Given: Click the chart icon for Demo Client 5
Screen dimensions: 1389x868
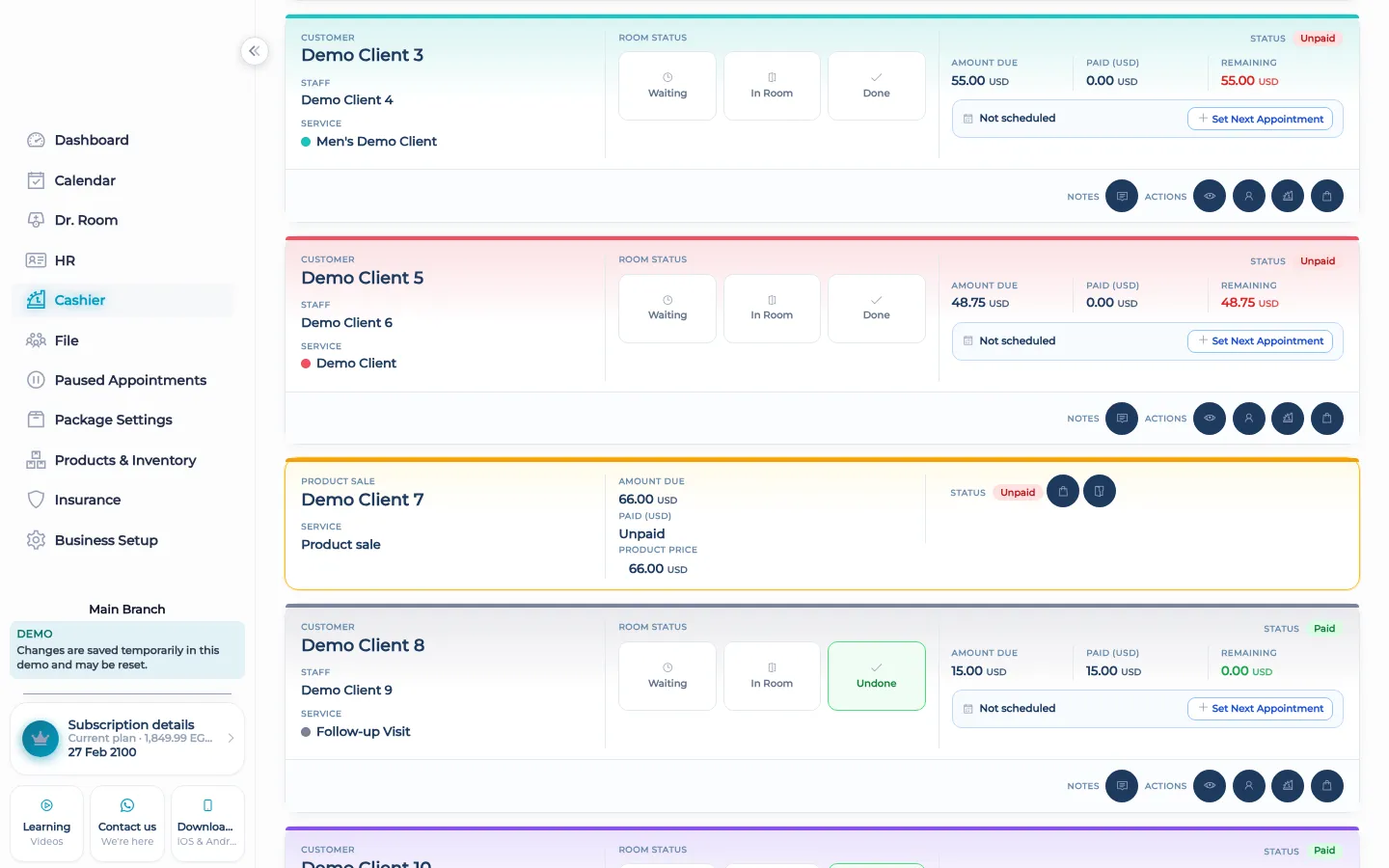Looking at the screenshot, I should pos(1288,419).
